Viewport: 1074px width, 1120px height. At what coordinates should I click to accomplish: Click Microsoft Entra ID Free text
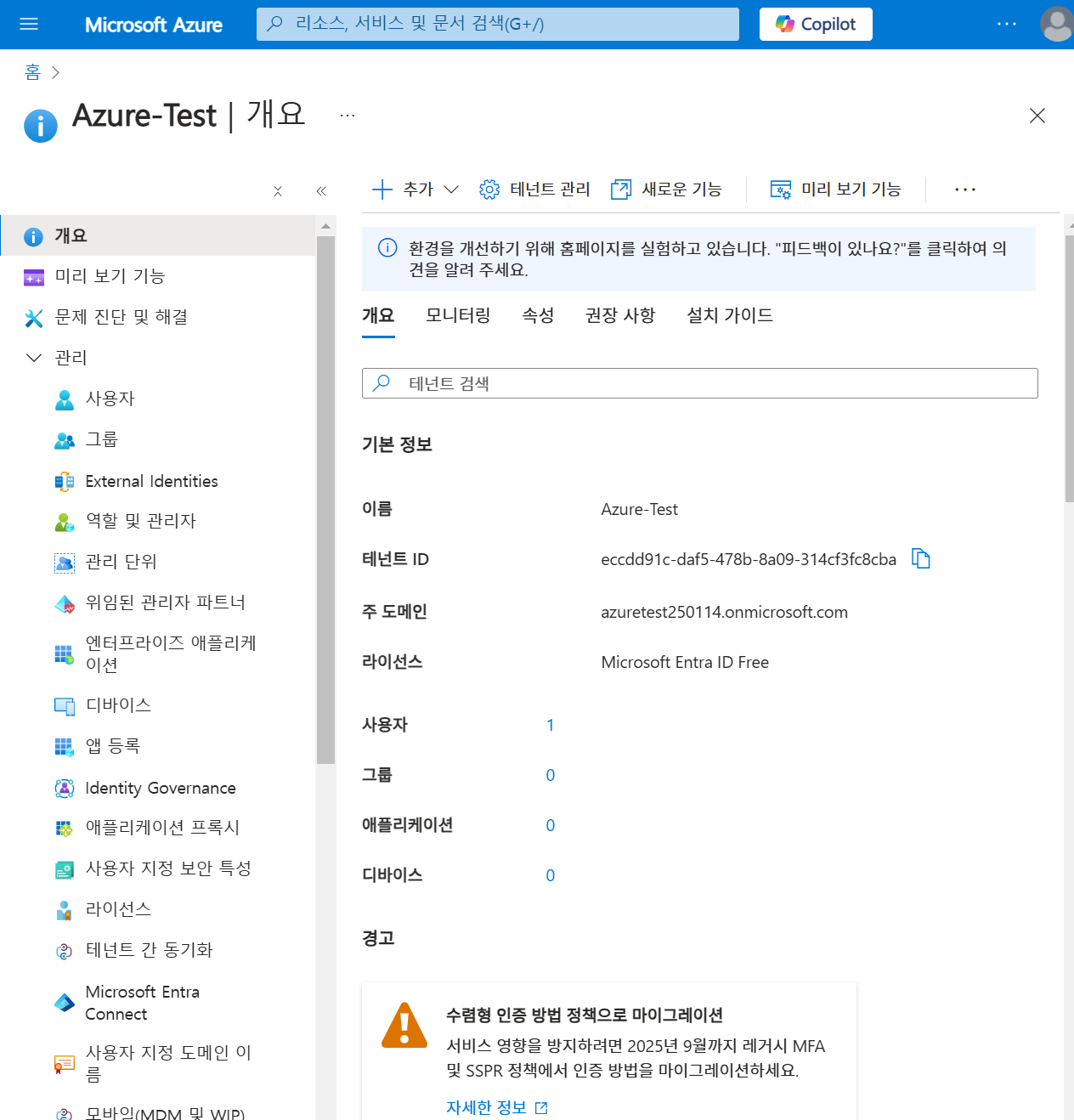[685, 662]
